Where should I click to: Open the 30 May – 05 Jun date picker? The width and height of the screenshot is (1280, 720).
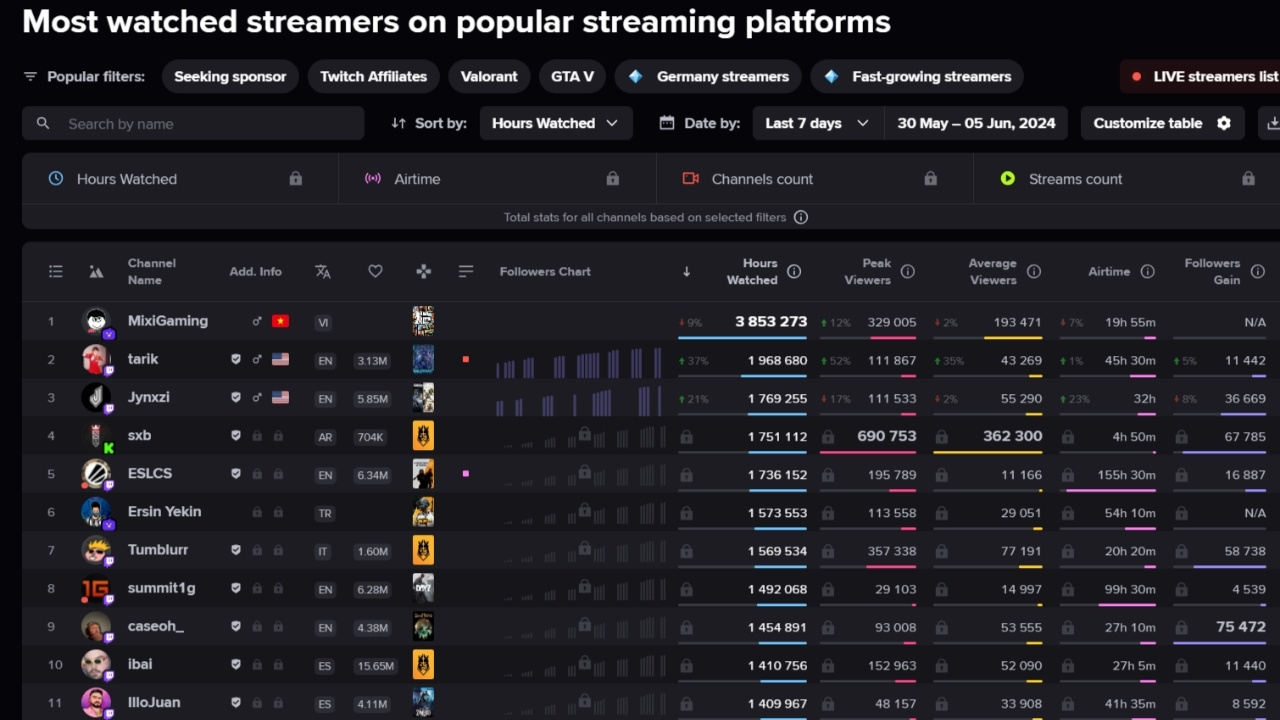pos(976,123)
